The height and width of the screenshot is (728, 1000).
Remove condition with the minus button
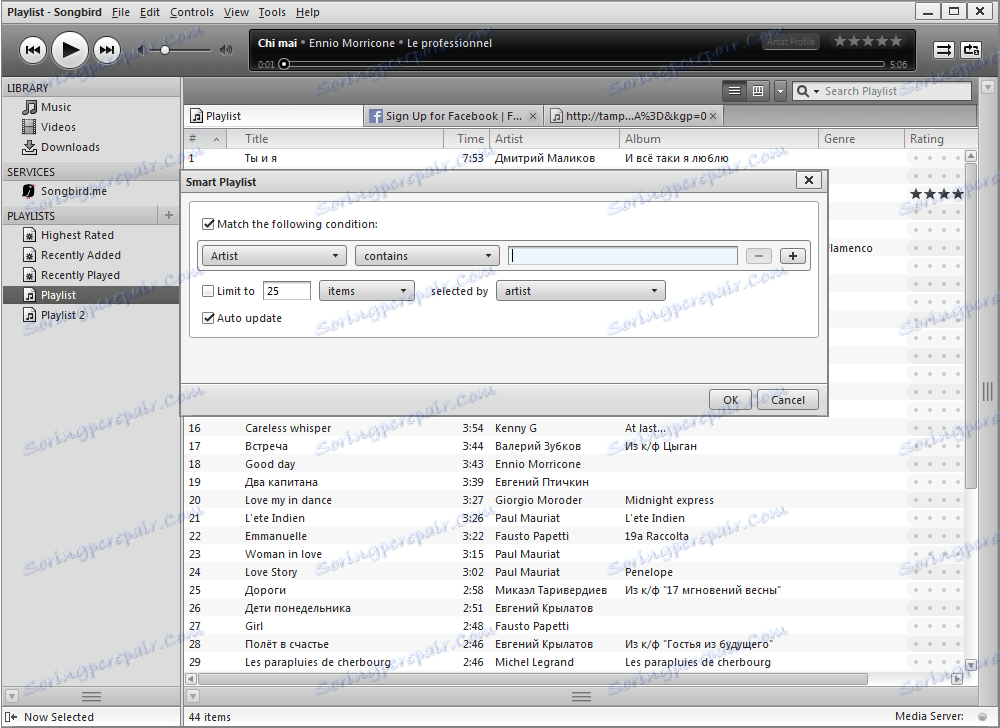(x=758, y=256)
